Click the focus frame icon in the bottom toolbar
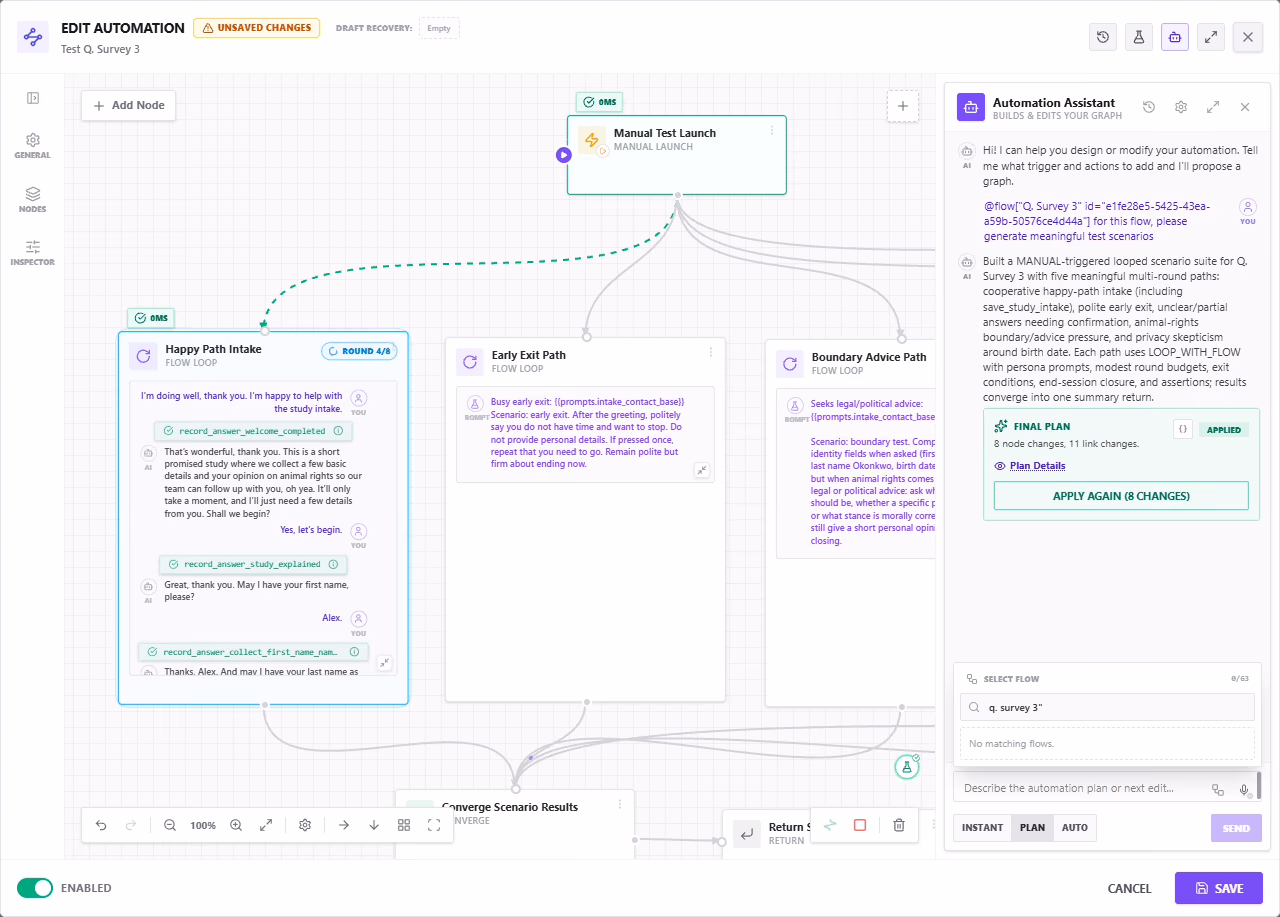This screenshot has width=1280, height=917. (434, 825)
